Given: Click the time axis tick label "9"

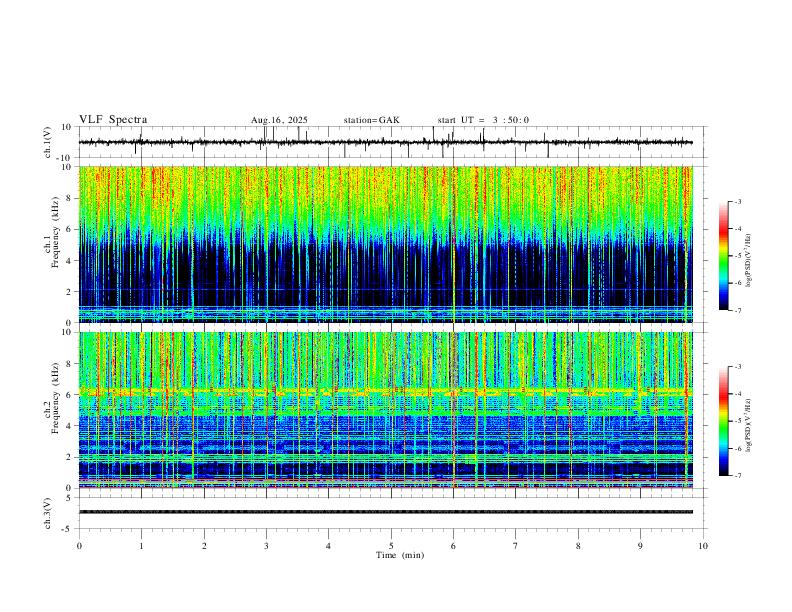Looking at the screenshot, I should click(640, 546).
